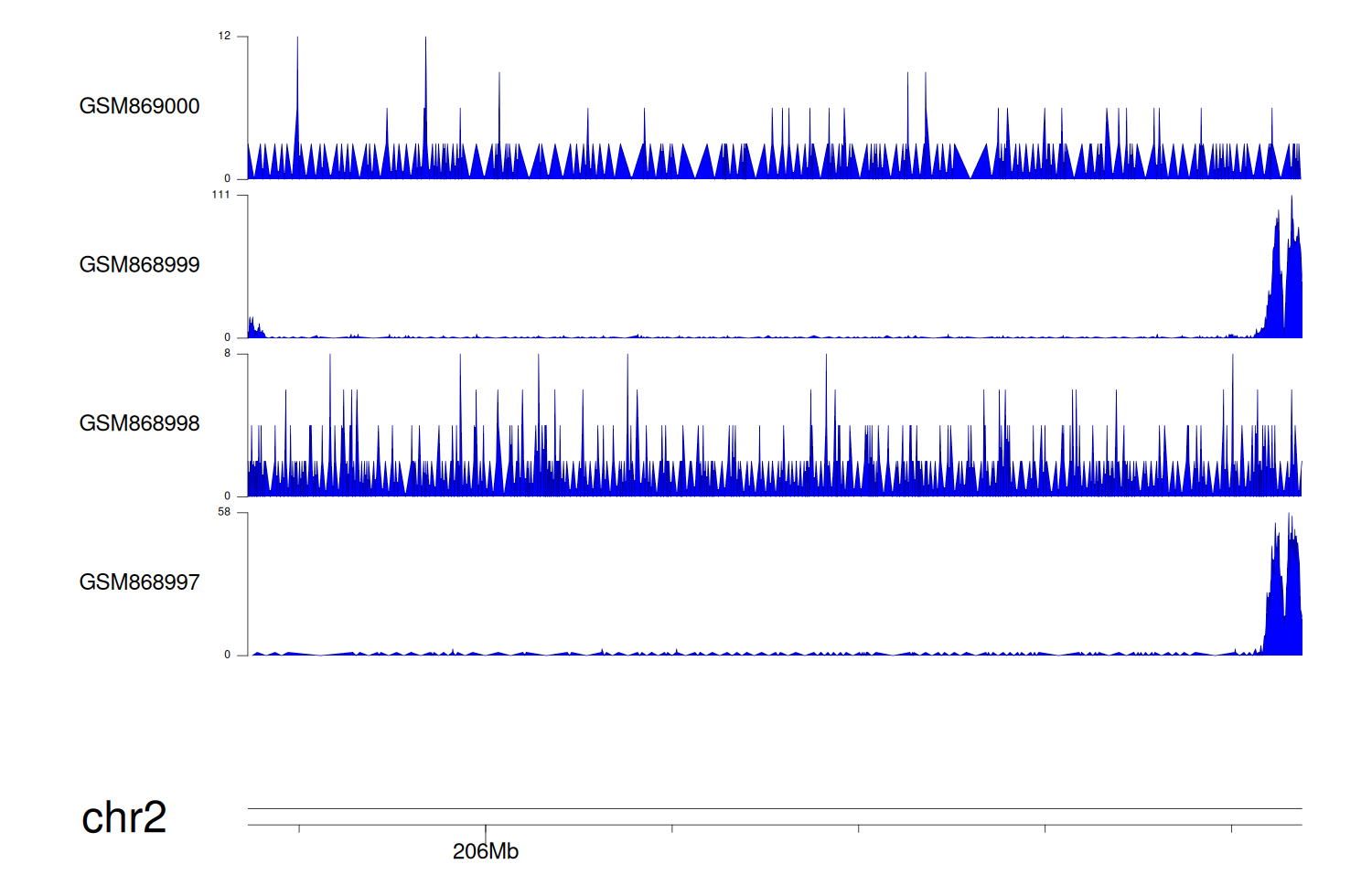Click the 206Mb position label
Viewport: 1372px width, 896px height.
tap(485, 851)
